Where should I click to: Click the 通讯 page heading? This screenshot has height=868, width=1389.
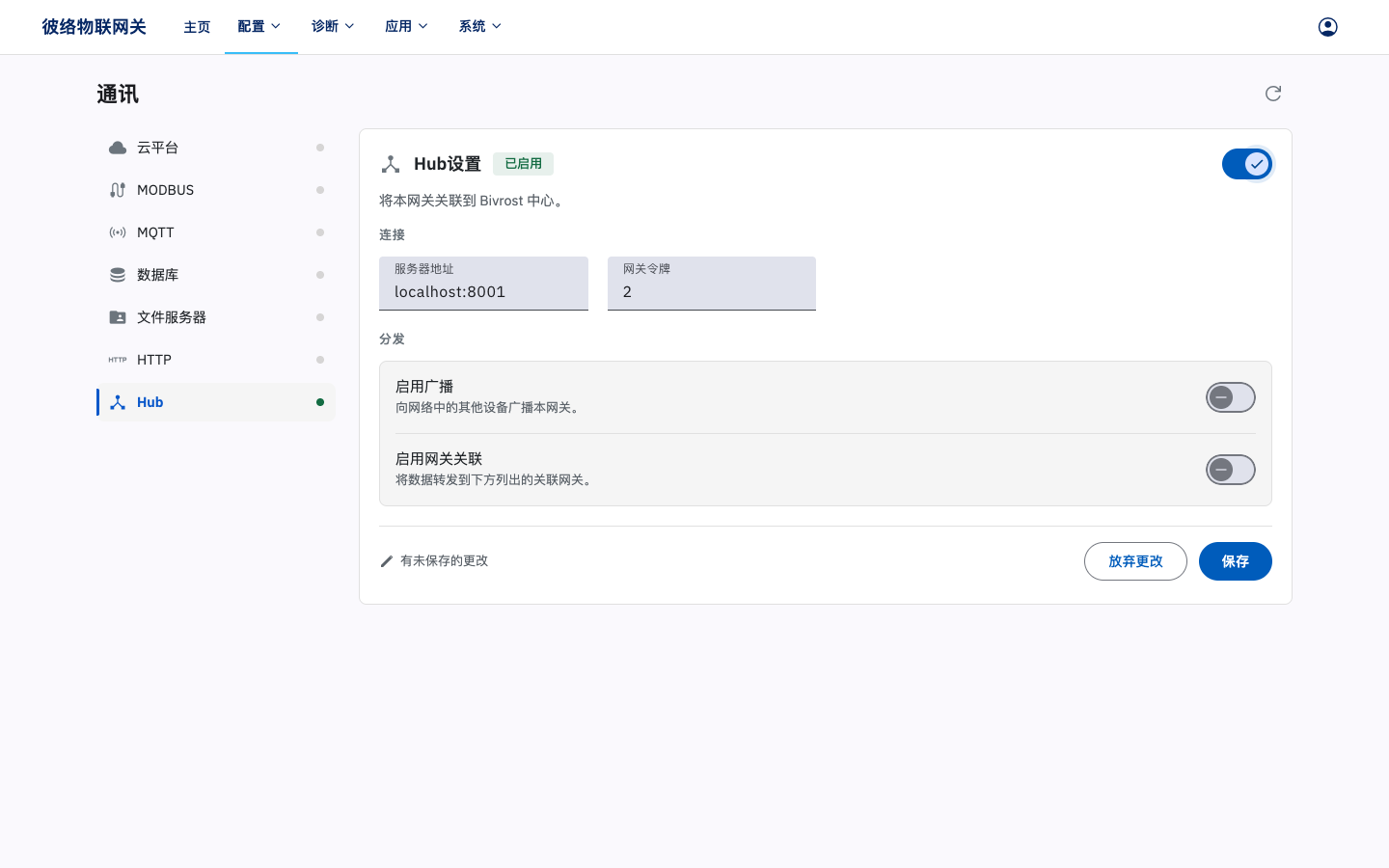coord(118,95)
